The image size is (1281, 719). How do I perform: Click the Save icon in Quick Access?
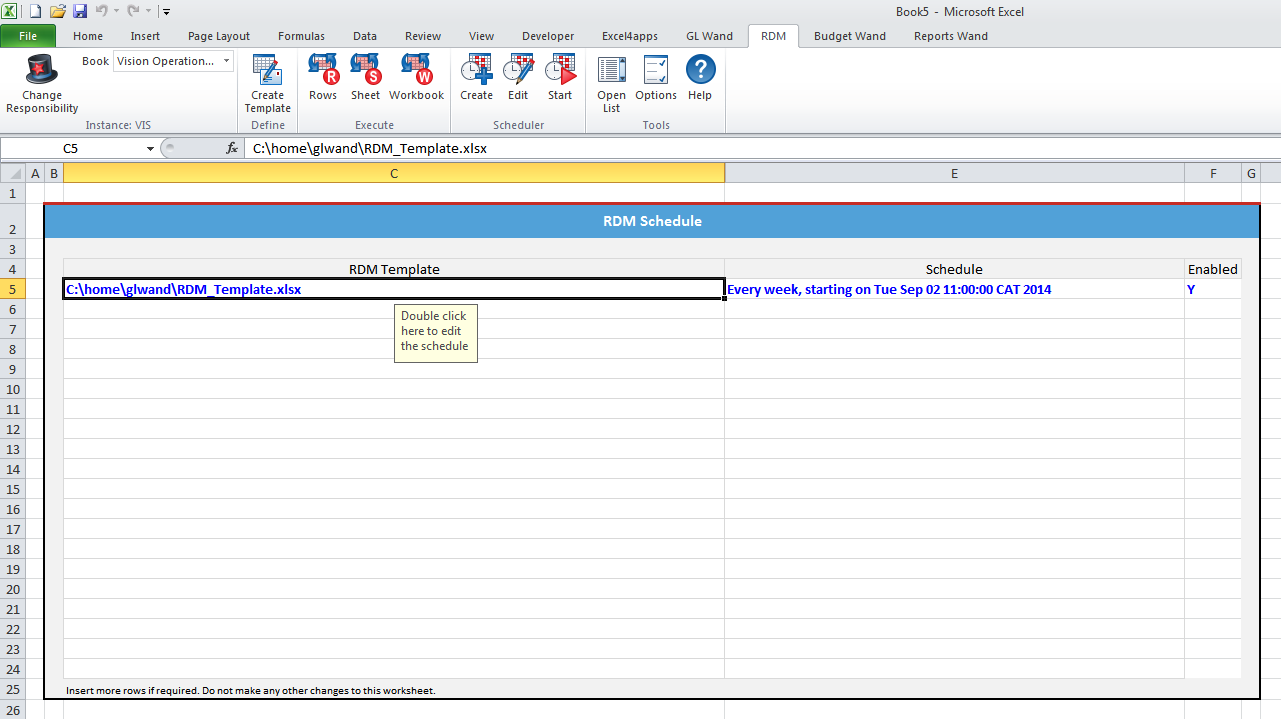pyautogui.click(x=80, y=11)
